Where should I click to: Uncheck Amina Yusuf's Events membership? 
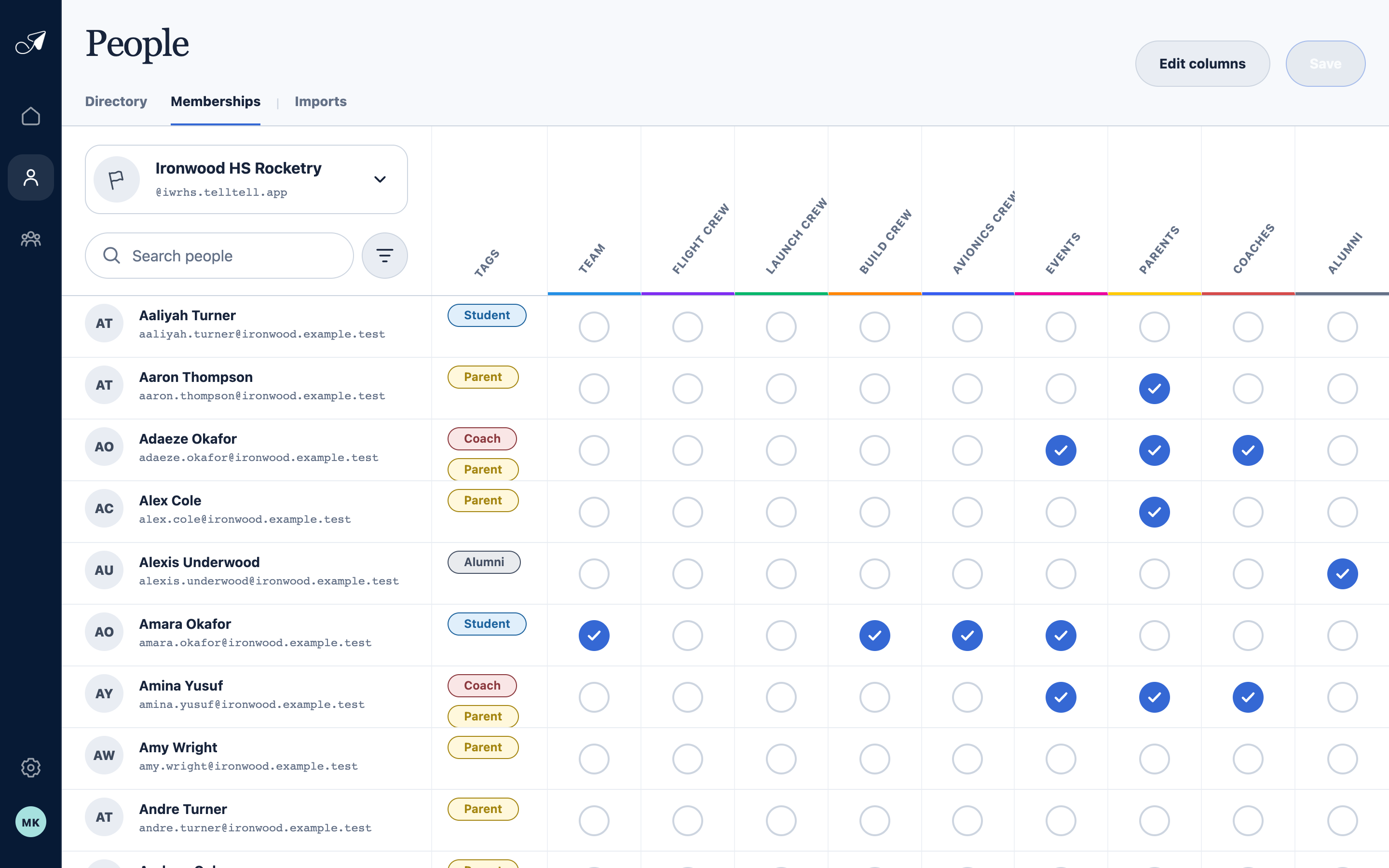pyautogui.click(x=1061, y=697)
